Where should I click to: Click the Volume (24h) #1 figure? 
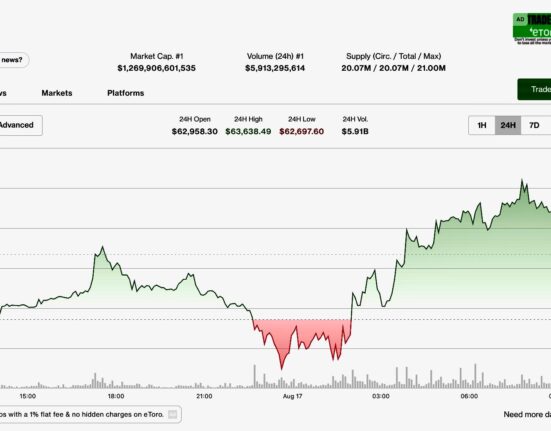coord(275,68)
